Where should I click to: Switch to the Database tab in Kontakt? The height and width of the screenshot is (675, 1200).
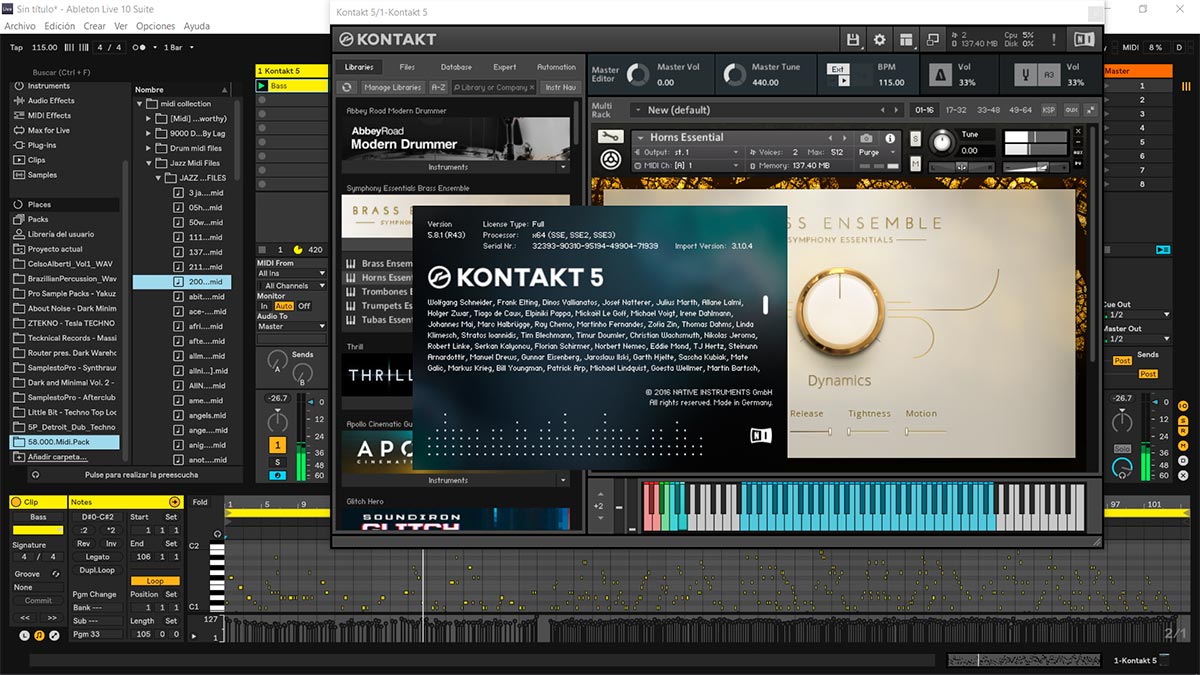click(456, 67)
